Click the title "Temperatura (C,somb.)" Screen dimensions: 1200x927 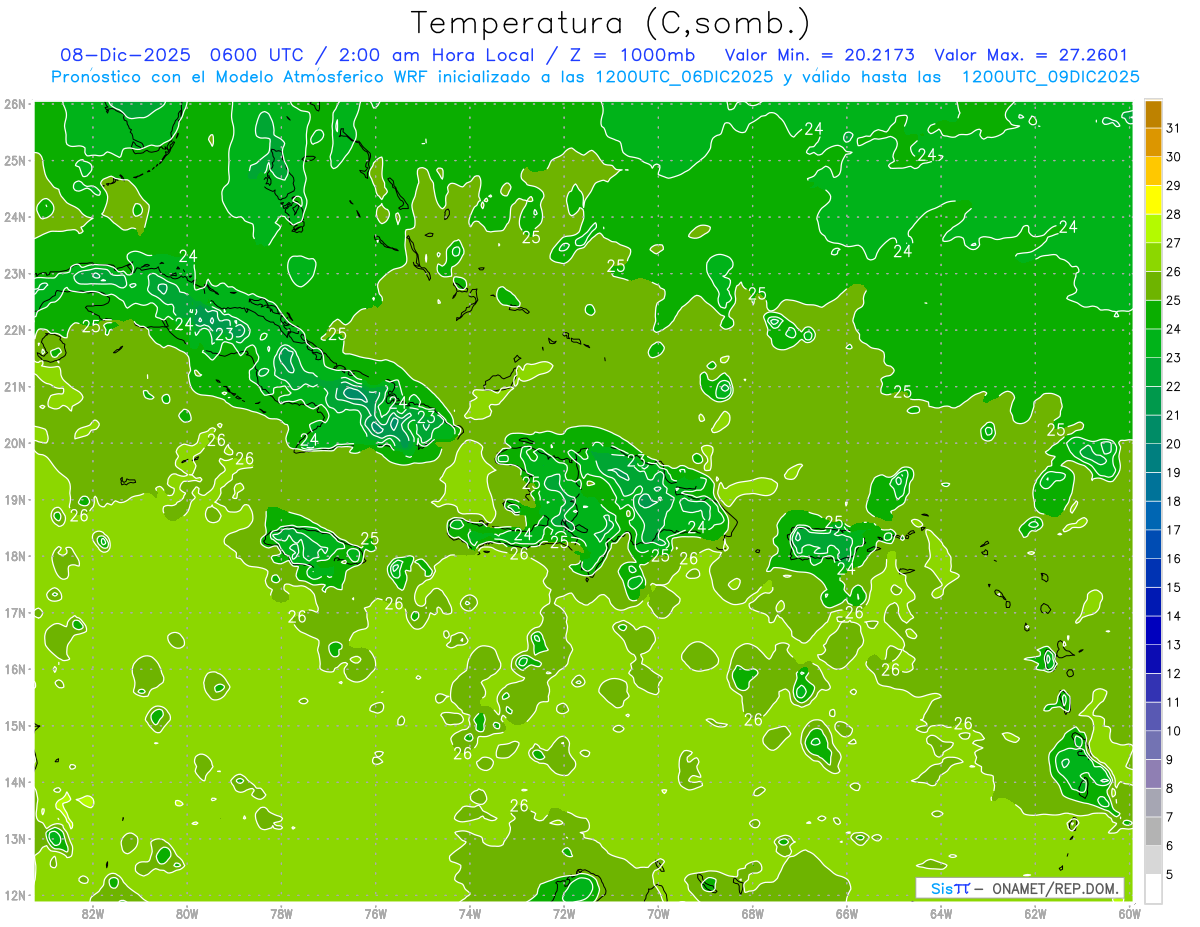611,23
